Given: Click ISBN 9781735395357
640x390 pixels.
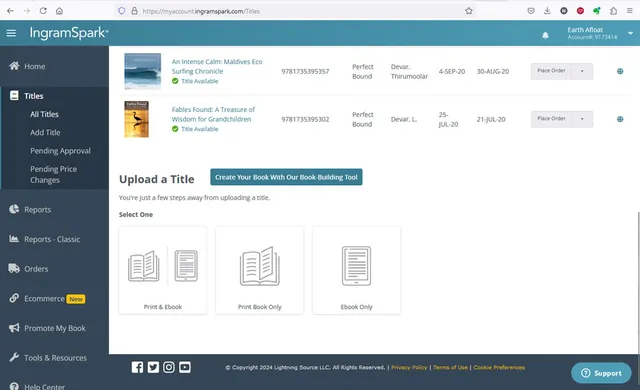Looking at the screenshot, I should (305, 71).
